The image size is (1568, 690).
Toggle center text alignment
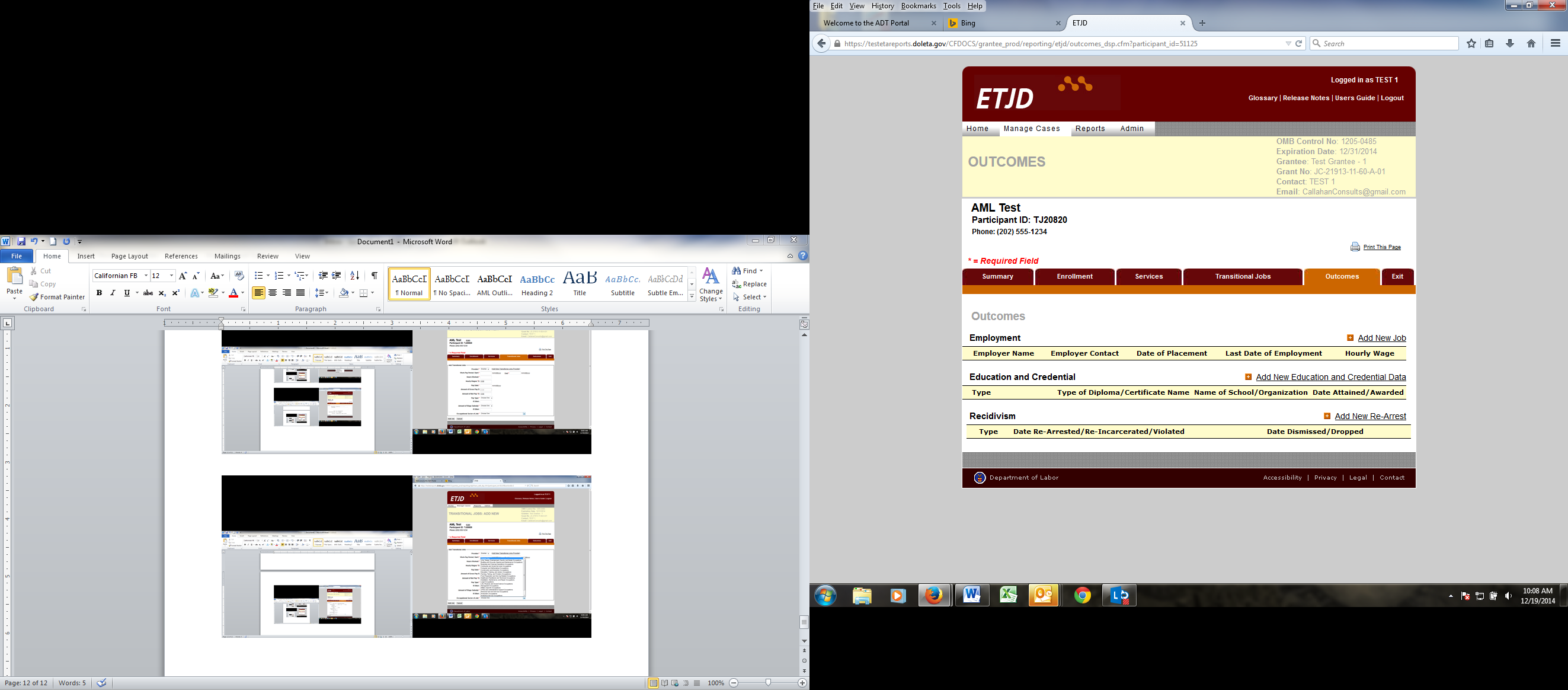pos(273,293)
